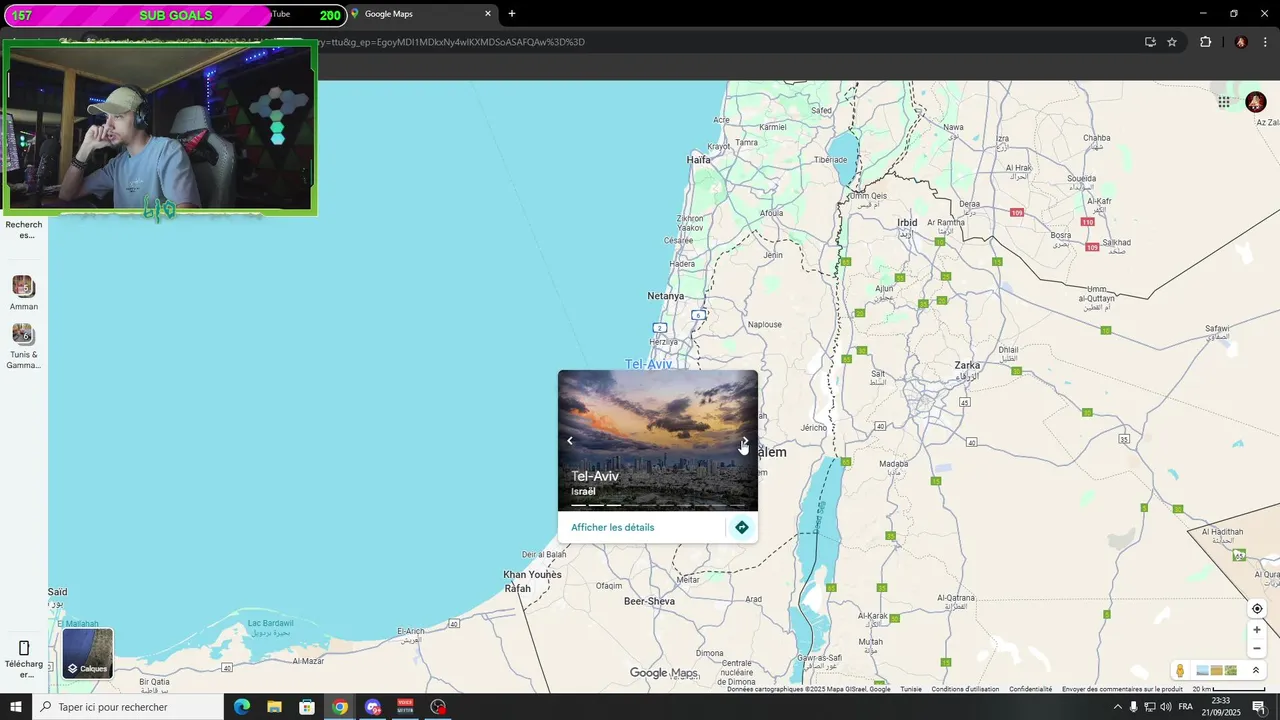The height and width of the screenshot is (720, 1280).
Task: Click Afficher les détails link
Action: 613,527
